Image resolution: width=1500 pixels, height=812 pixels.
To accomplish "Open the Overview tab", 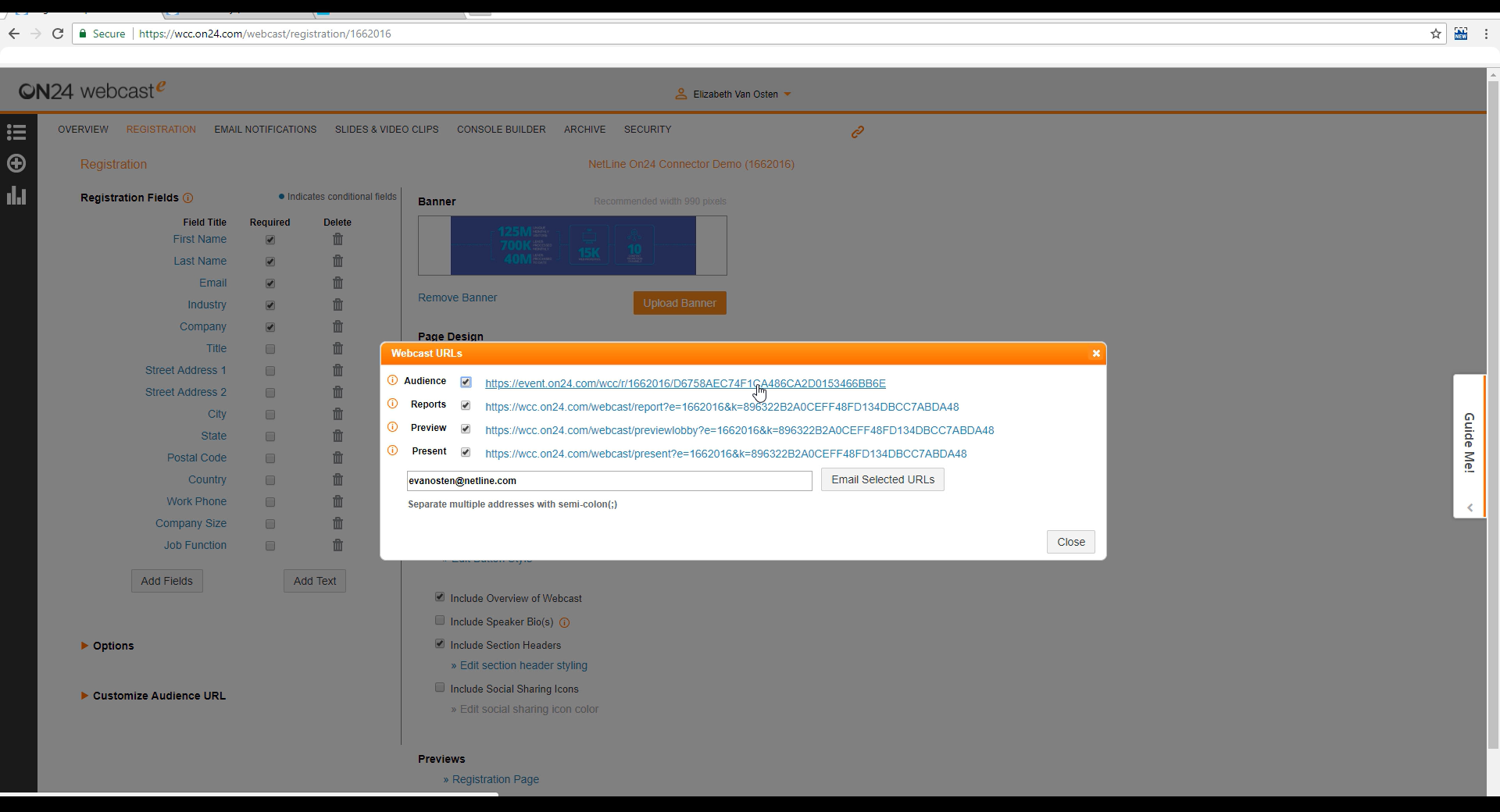I will click(83, 130).
